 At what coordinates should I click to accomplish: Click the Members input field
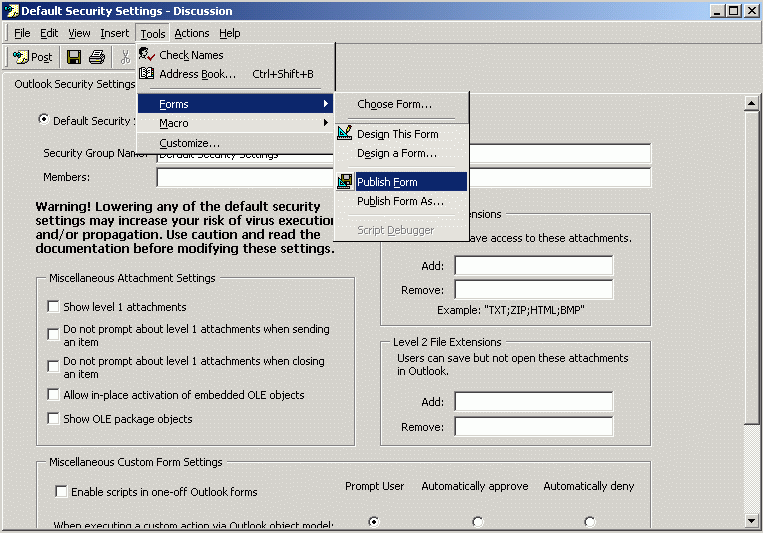pos(403,177)
